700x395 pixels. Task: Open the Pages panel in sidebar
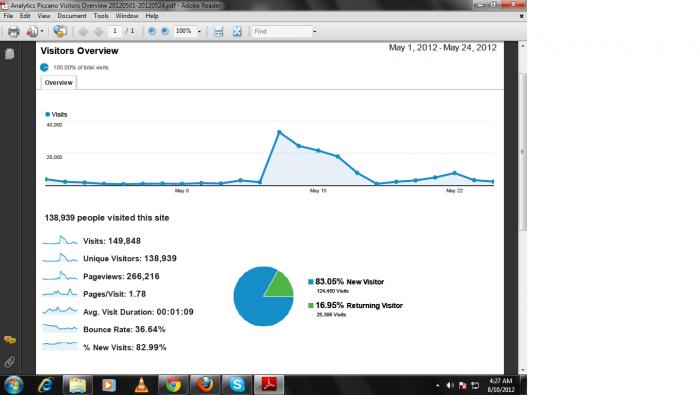[9, 54]
